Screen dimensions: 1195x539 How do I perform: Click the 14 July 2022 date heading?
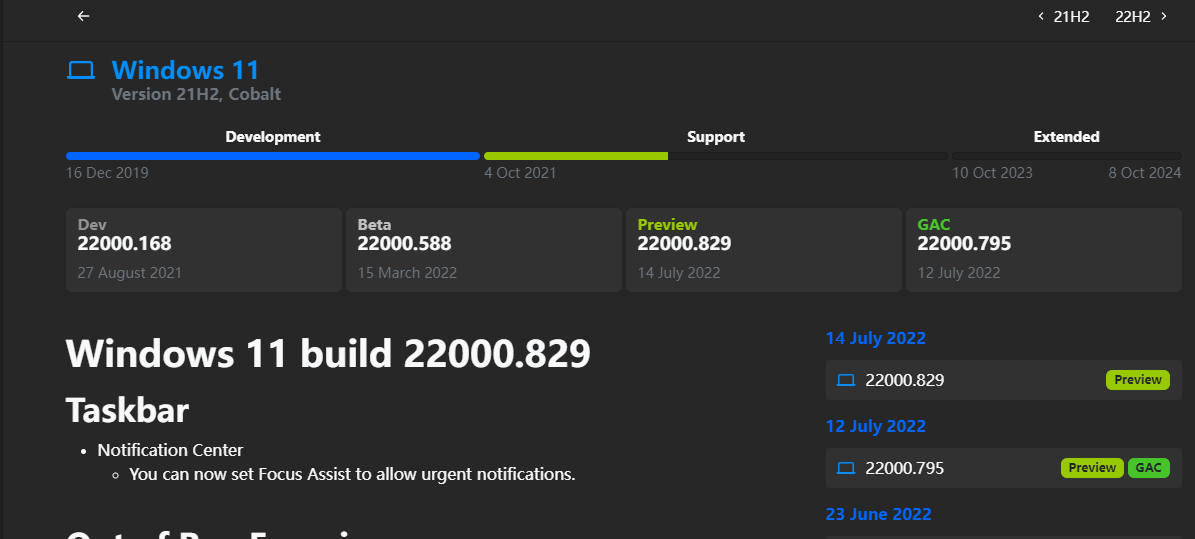pyautogui.click(x=876, y=338)
